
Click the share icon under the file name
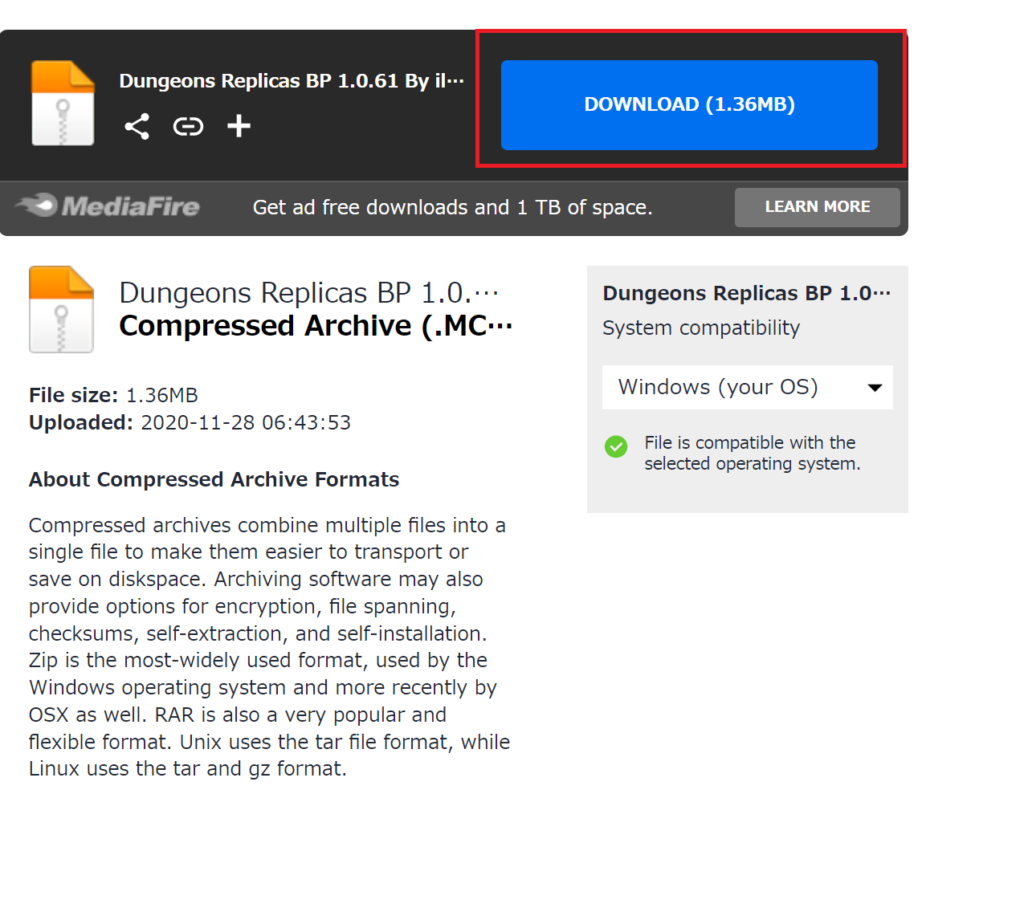tap(137, 126)
